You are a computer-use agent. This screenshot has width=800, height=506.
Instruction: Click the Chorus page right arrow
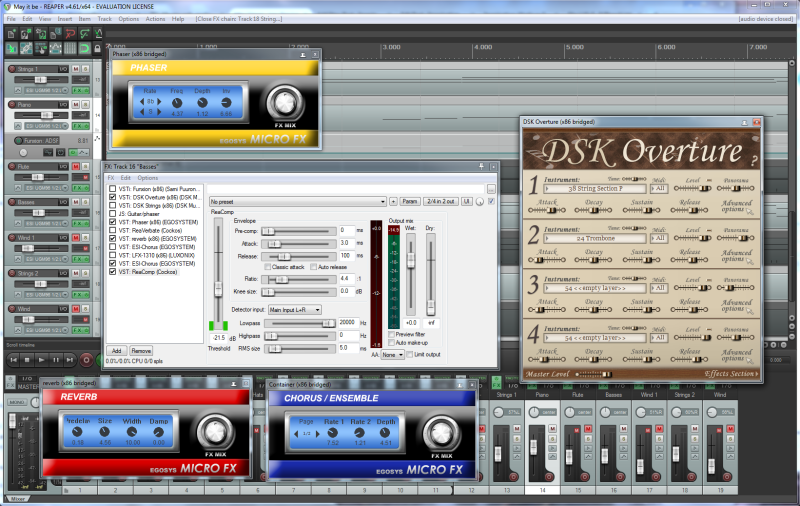(318, 434)
